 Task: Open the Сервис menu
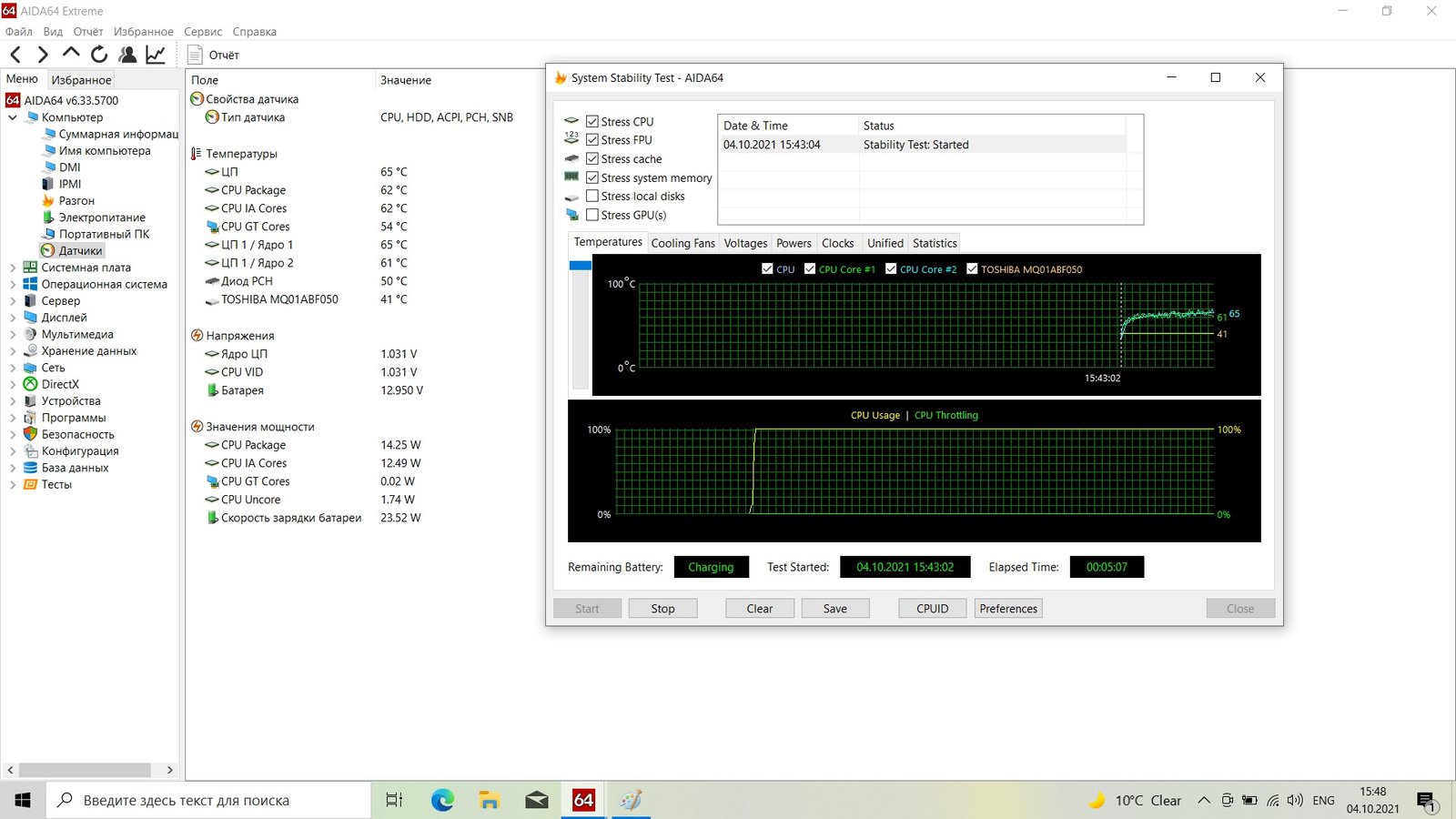(203, 31)
